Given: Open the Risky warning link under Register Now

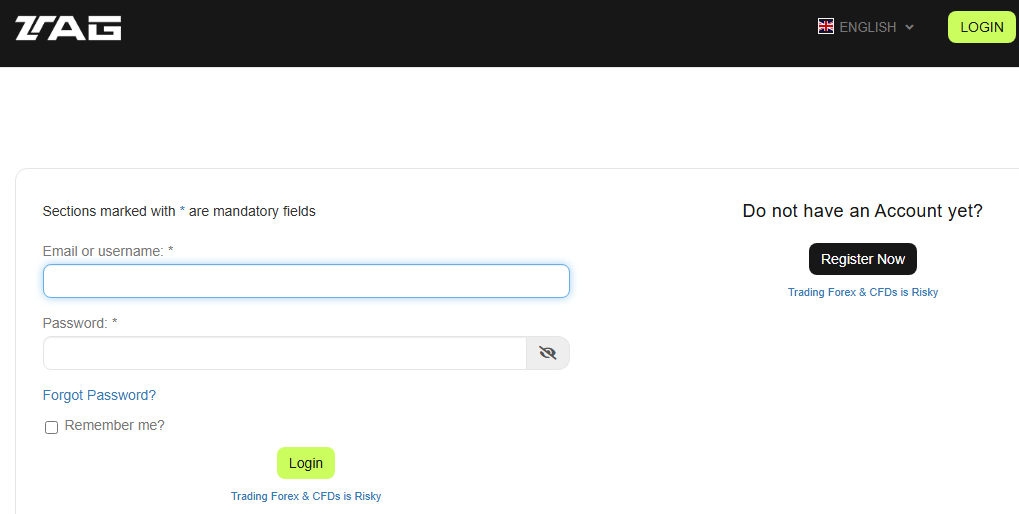Looking at the screenshot, I should tap(862, 292).
